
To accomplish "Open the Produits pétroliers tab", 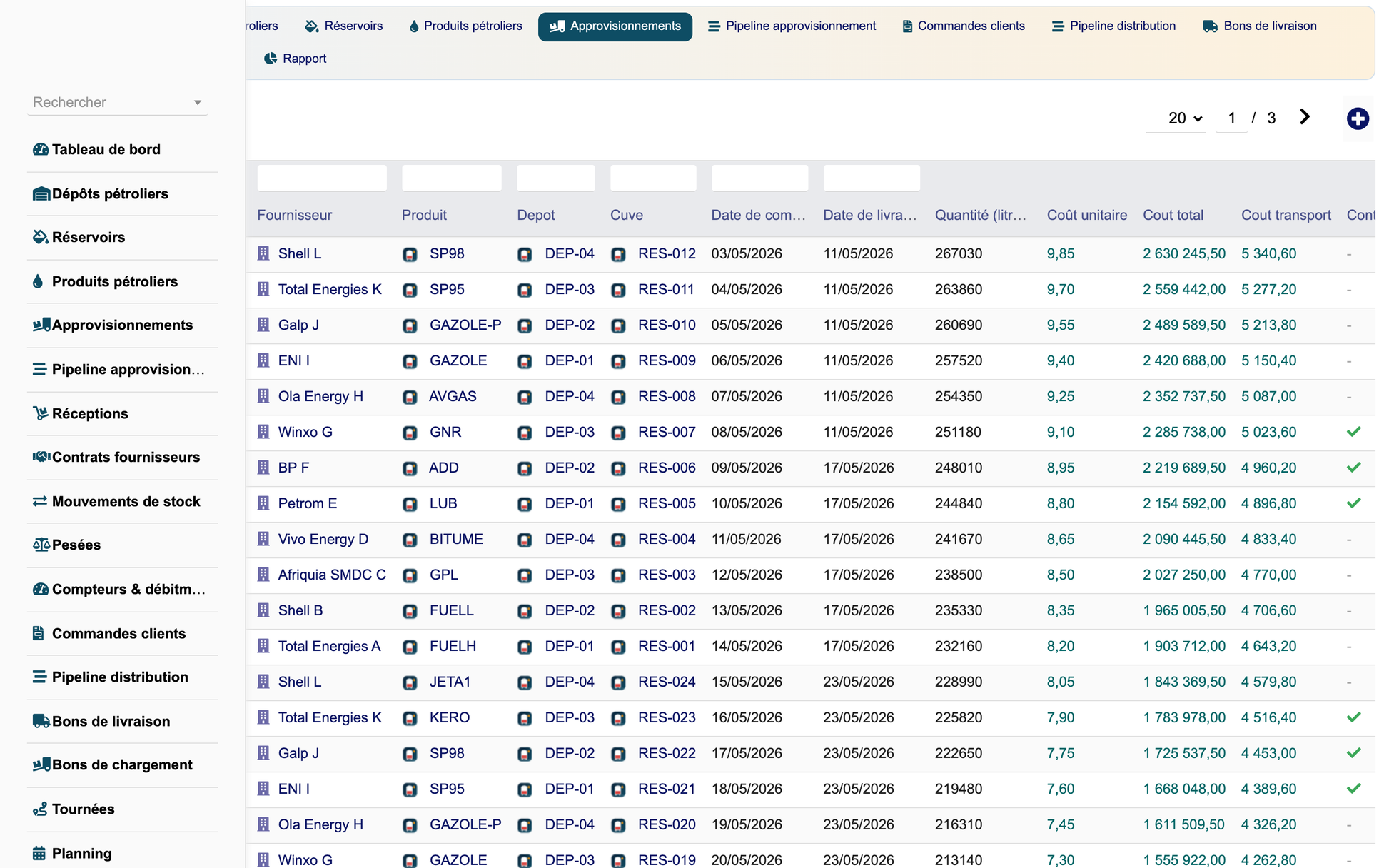I will (x=465, y=26).
